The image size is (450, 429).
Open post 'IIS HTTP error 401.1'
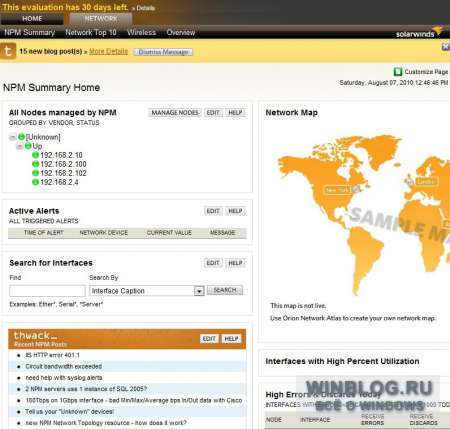[x=53, y=355]
